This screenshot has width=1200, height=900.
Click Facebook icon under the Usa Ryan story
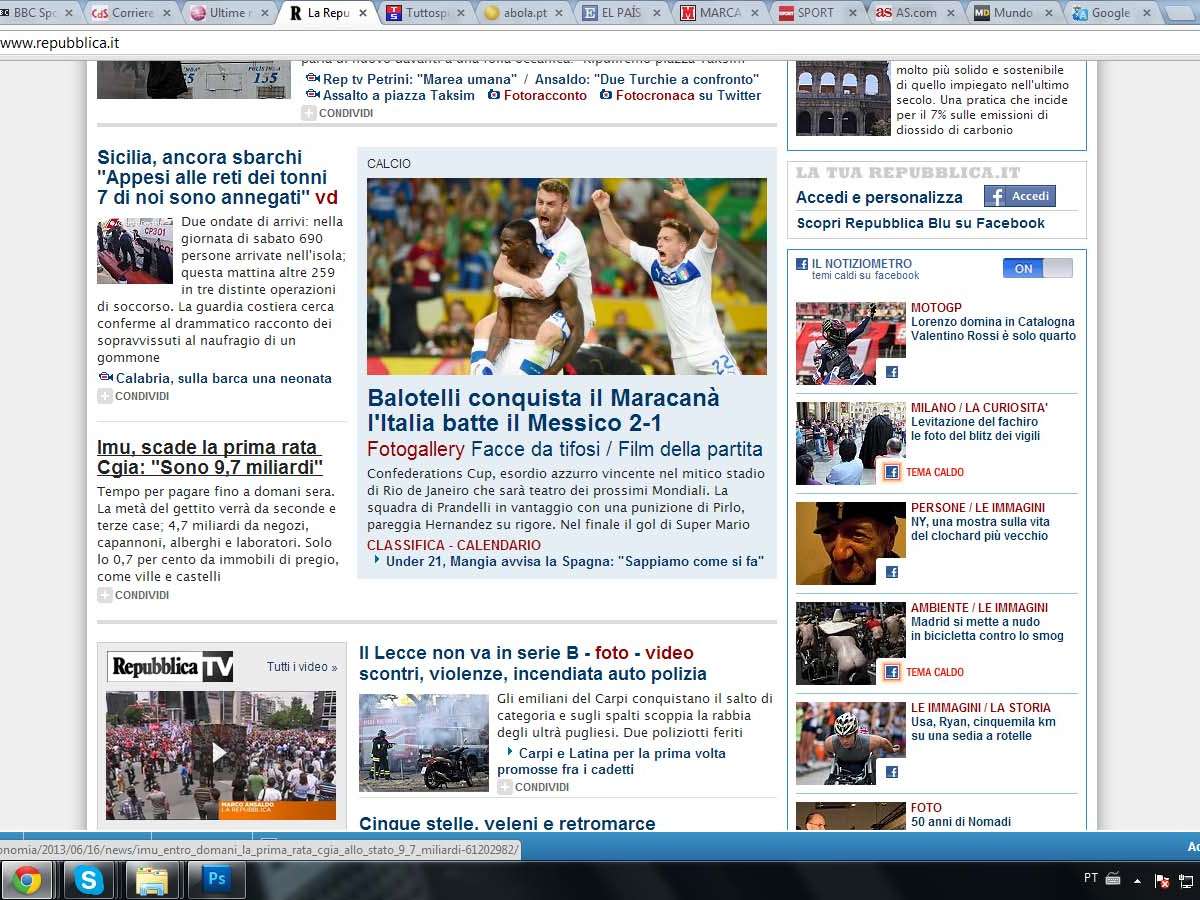pos(891,772)
